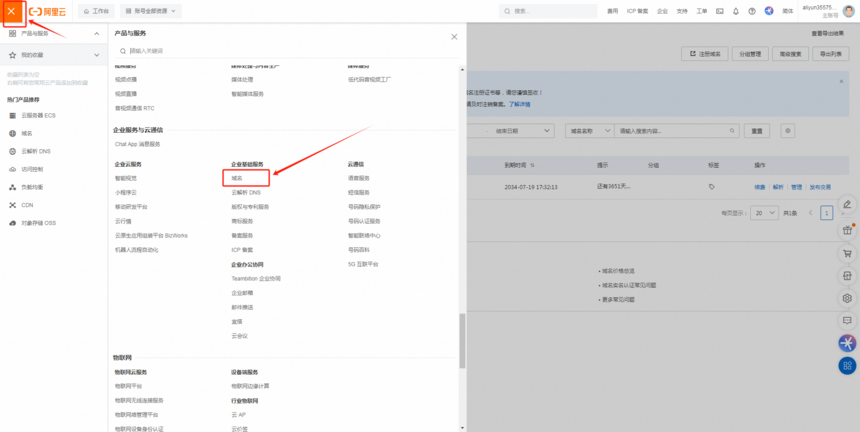Click the blue AI assistant icon in header
Viewport: 860px width, 432px height.
769,11
